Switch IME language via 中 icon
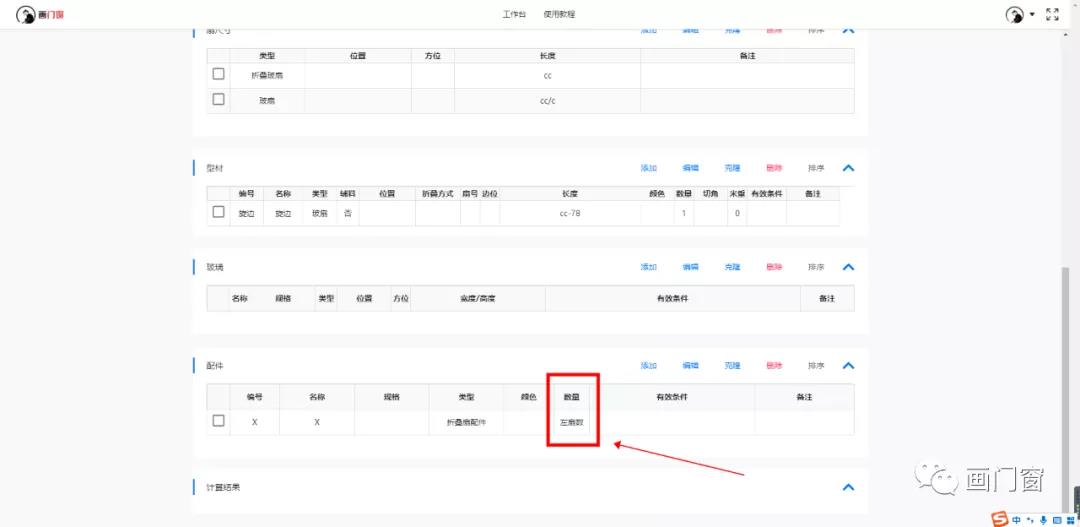 click(1017, 519)
